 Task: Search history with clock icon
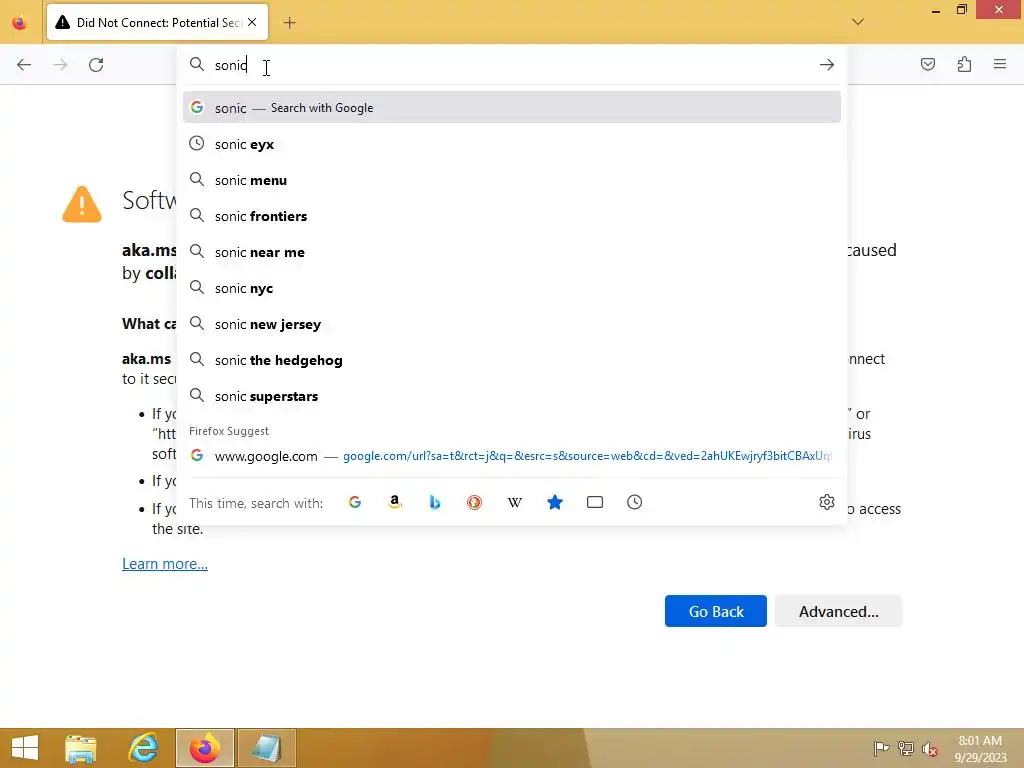click(635, 502)
